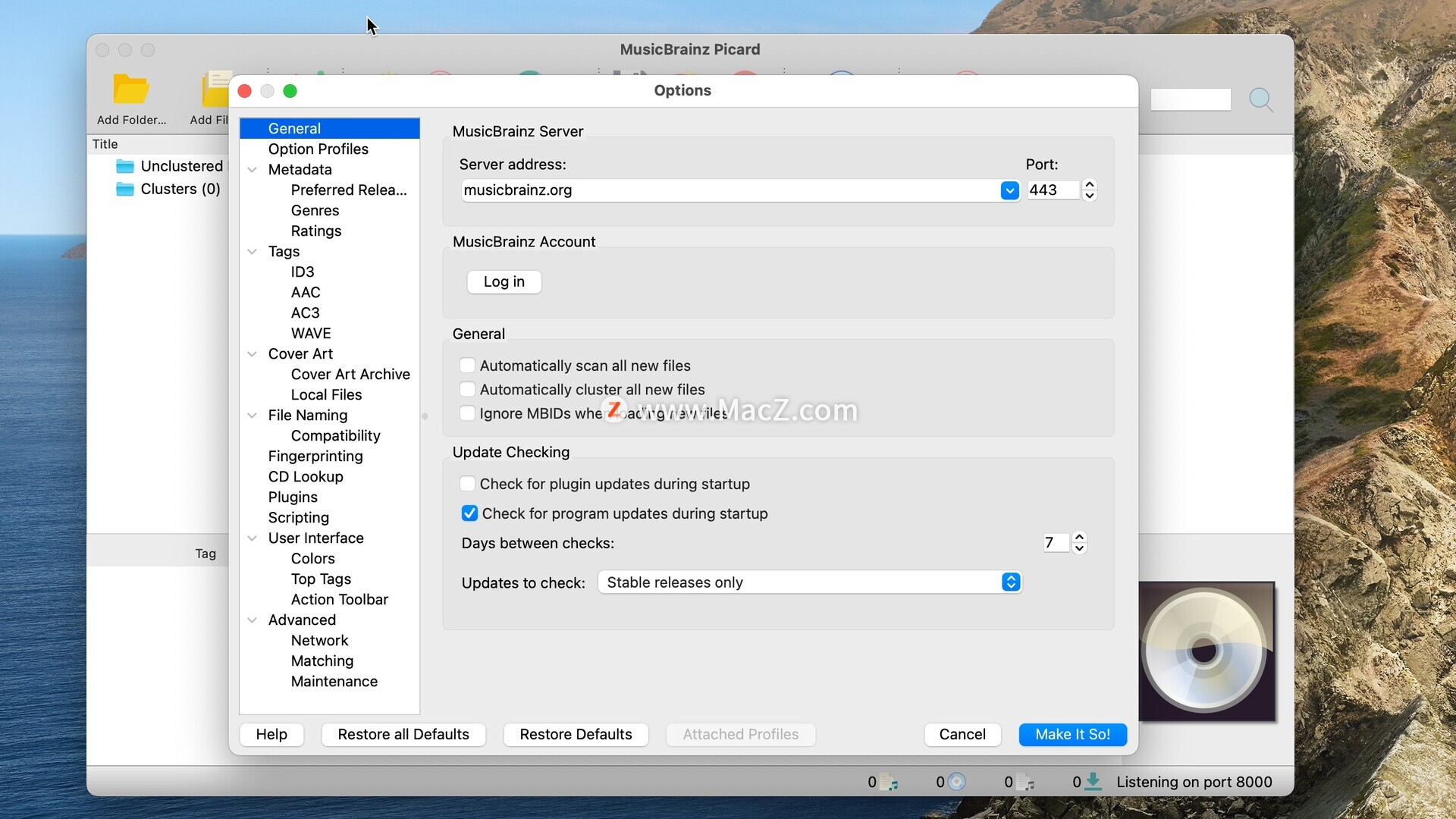Open the Matching options page
This screenshot has width=1456, height=819.
click(322, 661)
